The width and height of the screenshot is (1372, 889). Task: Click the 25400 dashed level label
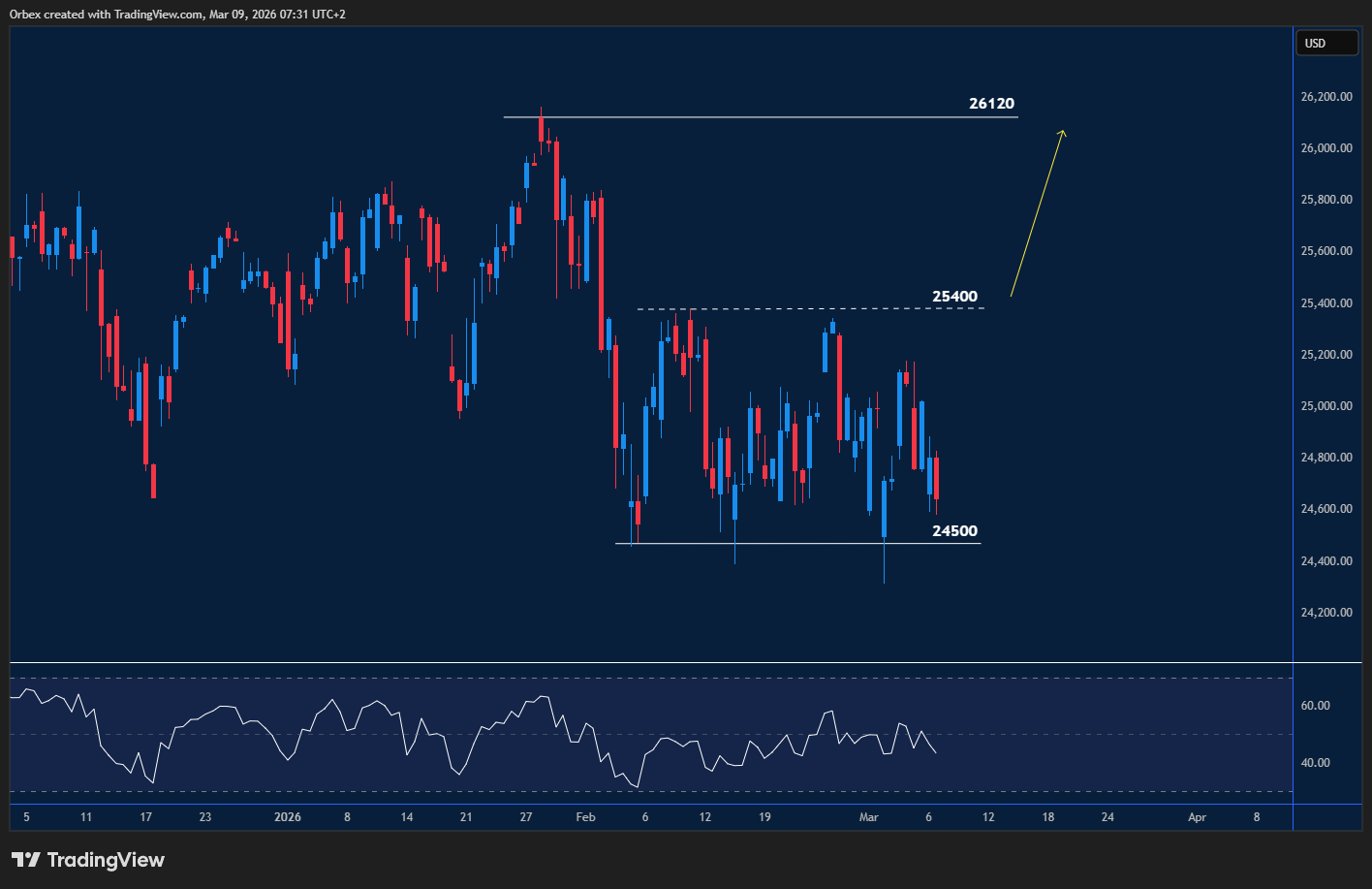(954, 297)
